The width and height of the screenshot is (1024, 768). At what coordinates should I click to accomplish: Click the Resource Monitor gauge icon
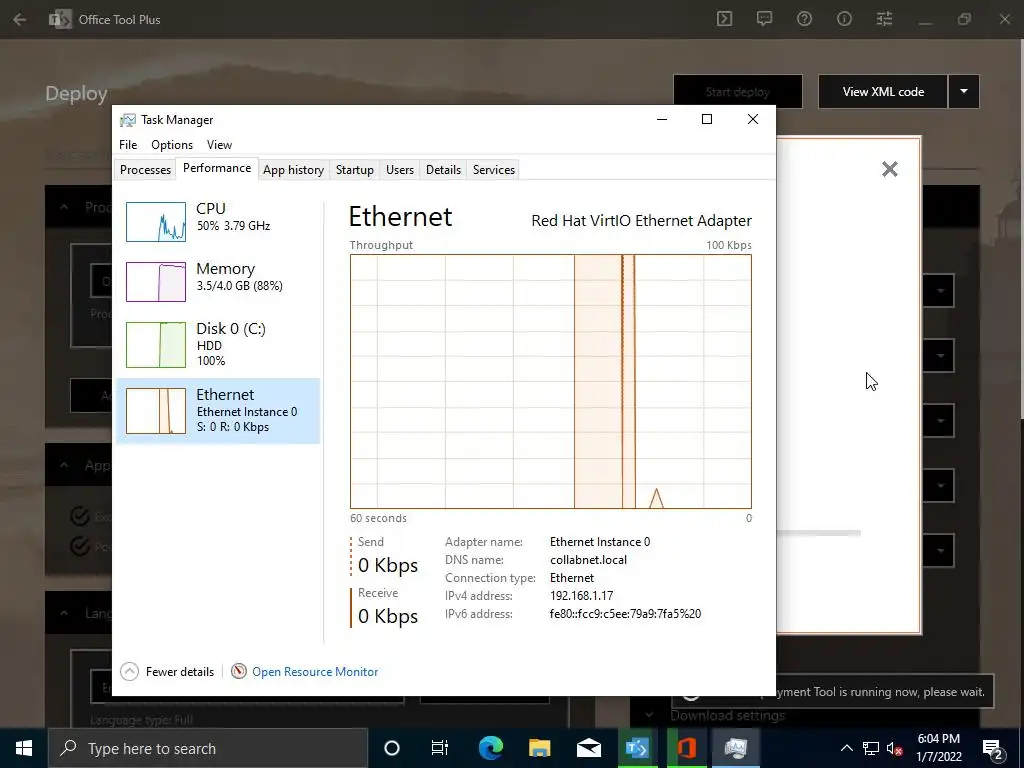239,671
